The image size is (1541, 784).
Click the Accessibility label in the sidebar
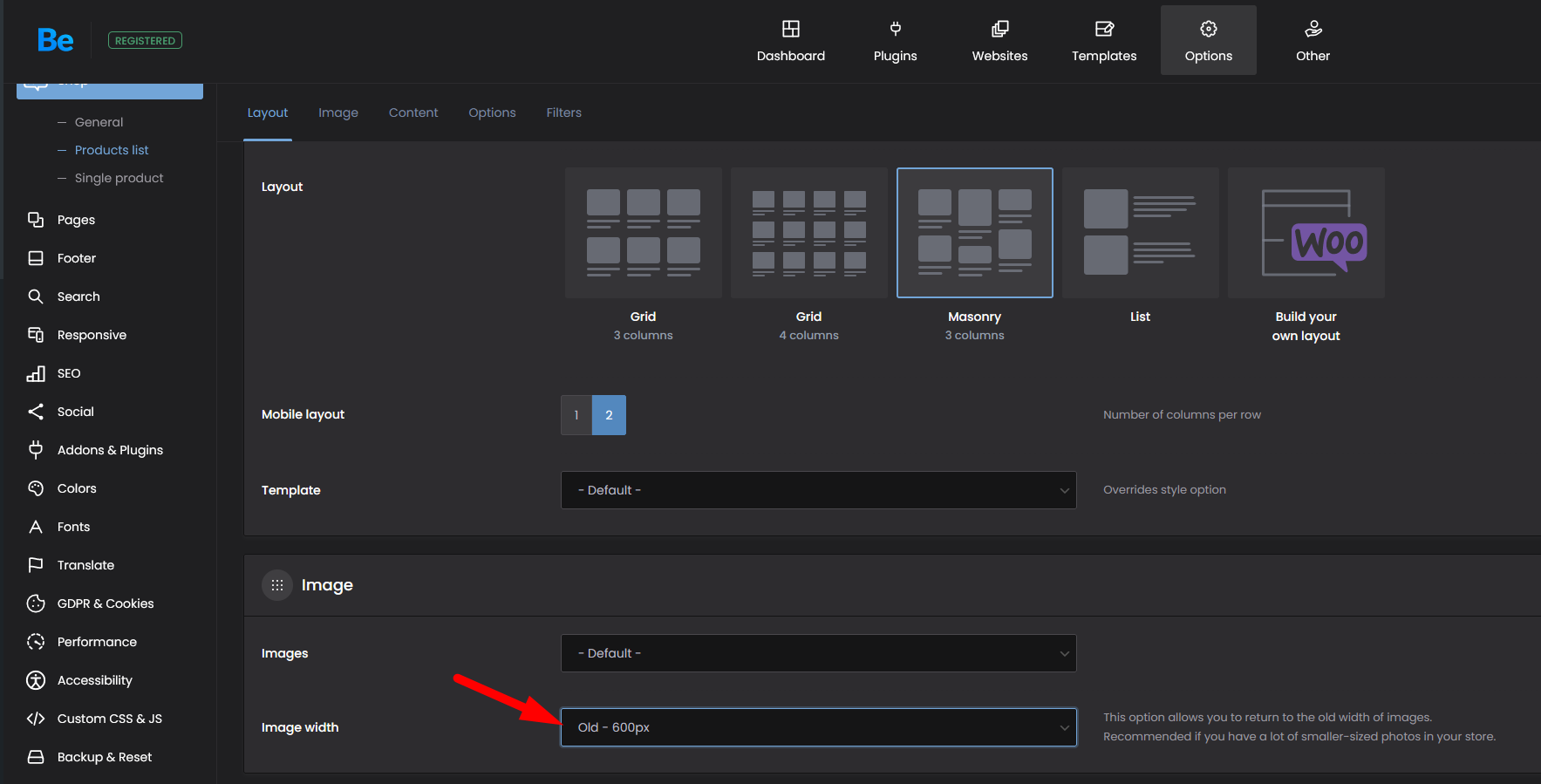pyautogui.click(x=95, y=680)
